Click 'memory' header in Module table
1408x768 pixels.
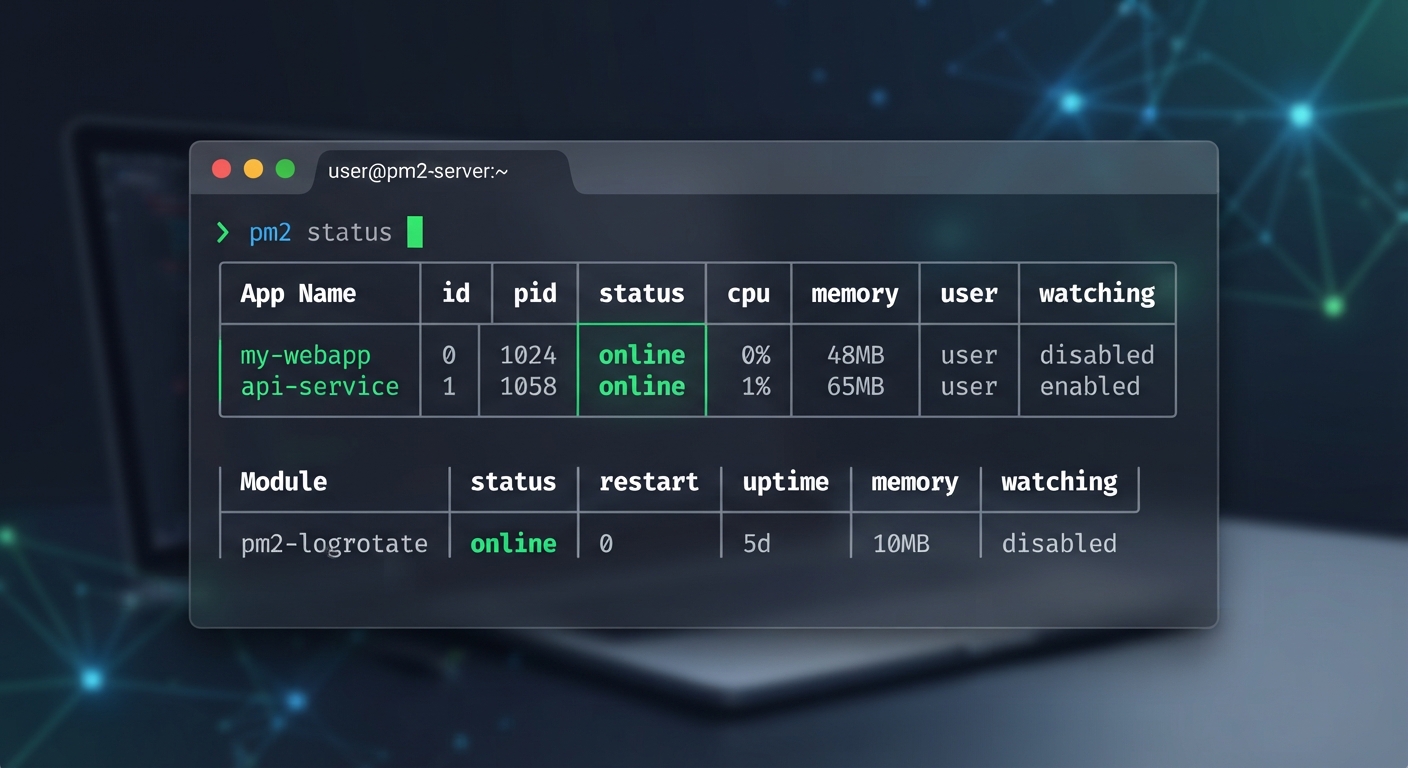click(915, 483)
